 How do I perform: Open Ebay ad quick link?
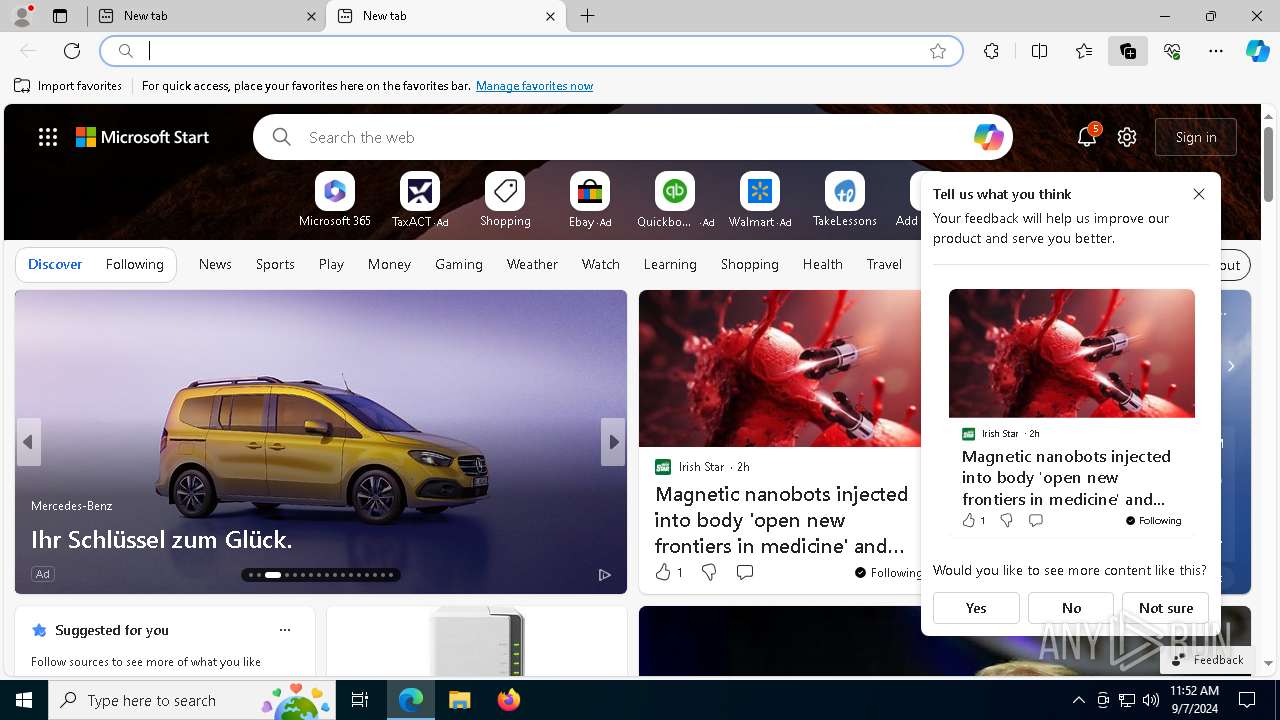click(x=590, y=199)
